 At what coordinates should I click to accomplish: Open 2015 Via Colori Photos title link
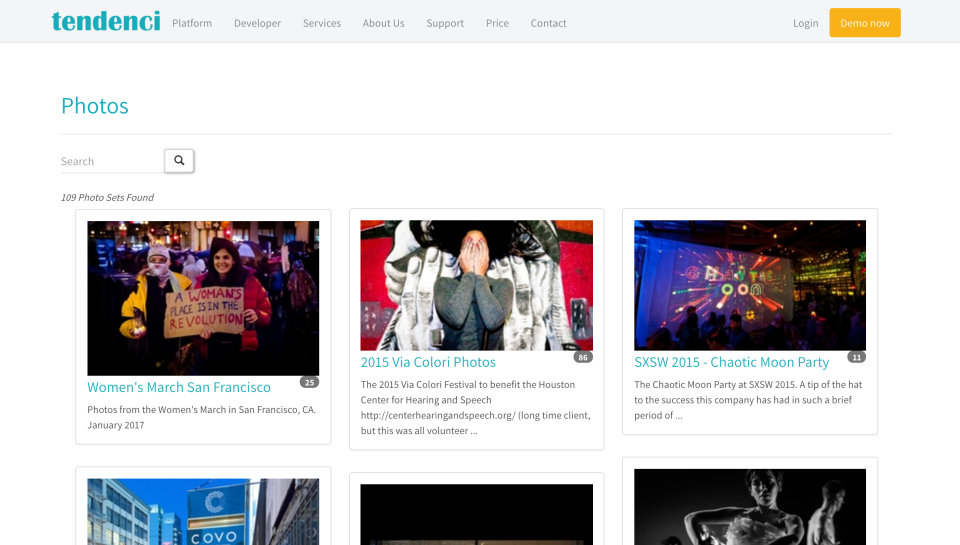click(x=428, y=362)
